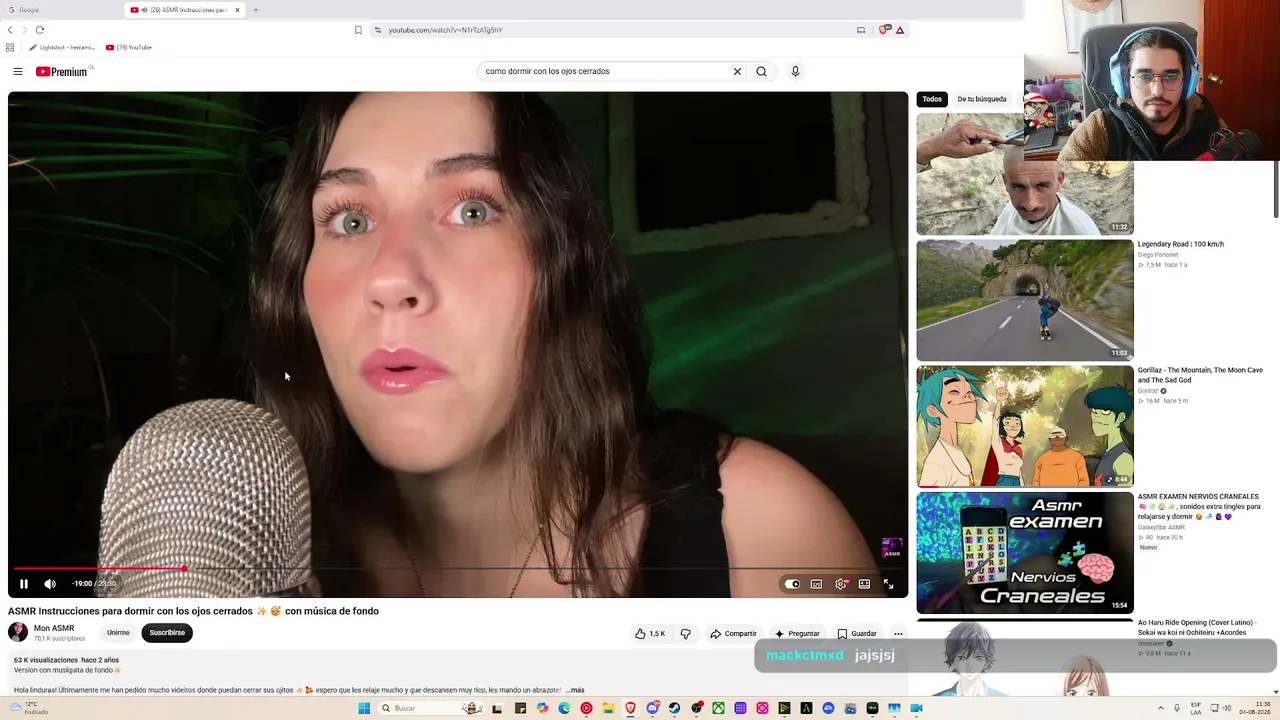
Task: Open Steam from the taskbar
Action: 674,708
